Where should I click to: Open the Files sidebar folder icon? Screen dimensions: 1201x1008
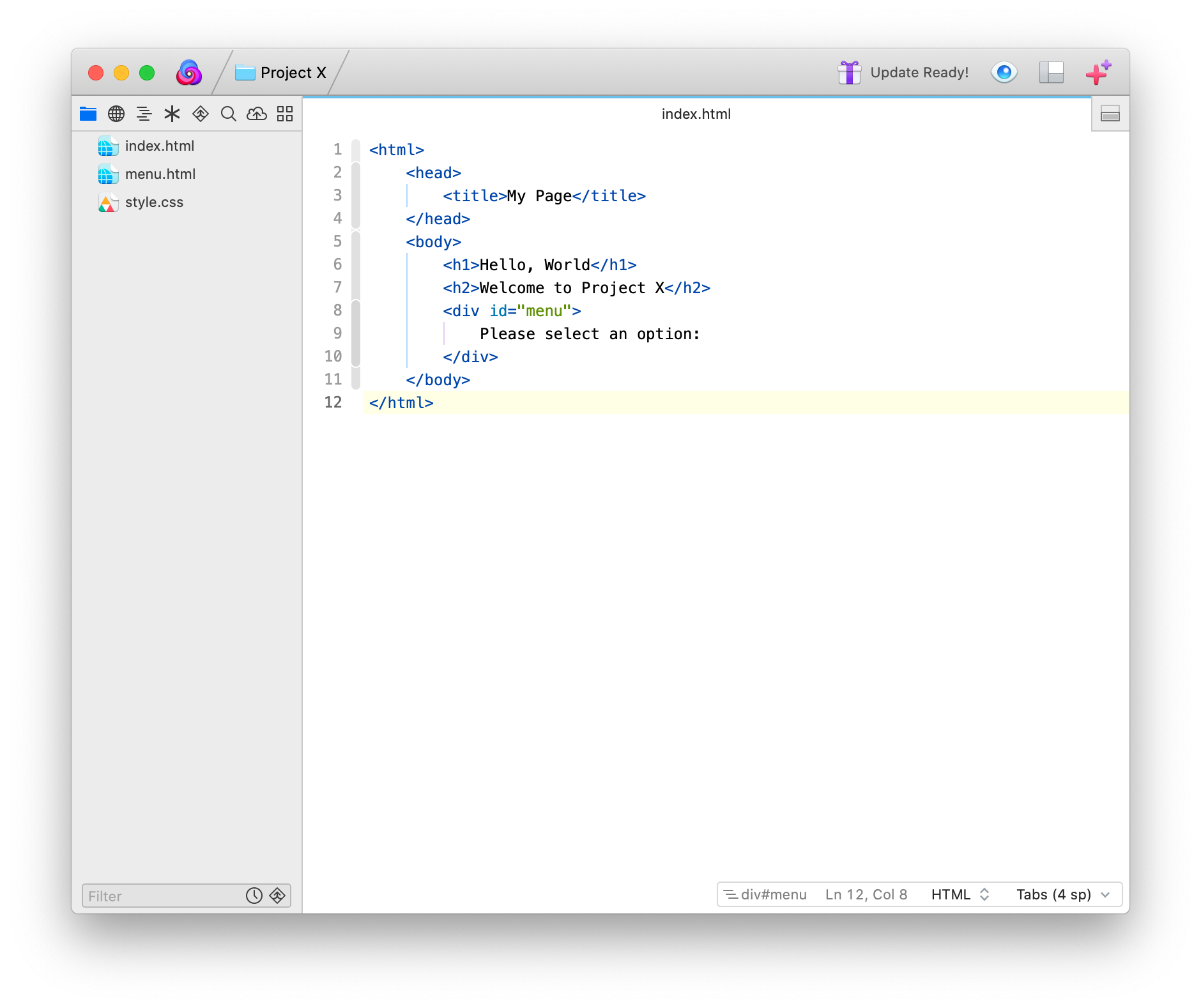pos(88,114)
